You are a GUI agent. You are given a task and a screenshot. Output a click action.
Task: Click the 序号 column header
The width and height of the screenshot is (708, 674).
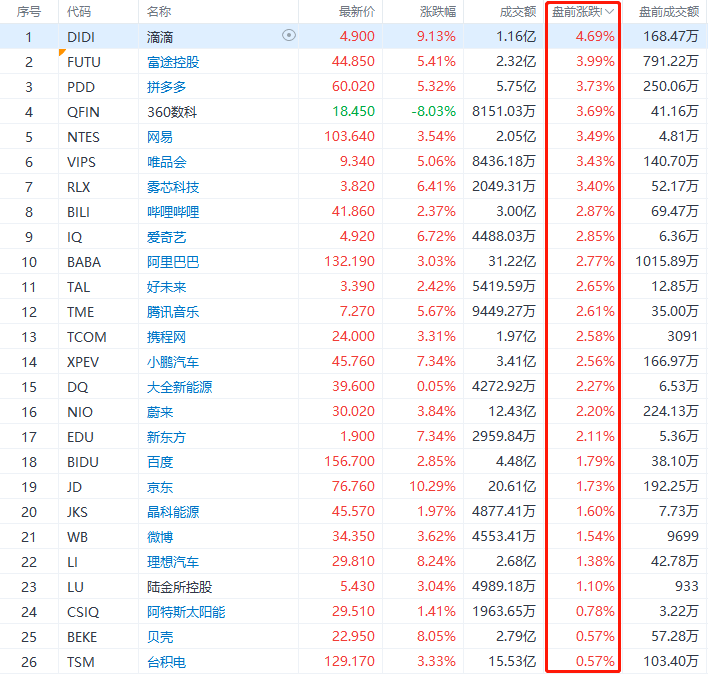(29, 12)
